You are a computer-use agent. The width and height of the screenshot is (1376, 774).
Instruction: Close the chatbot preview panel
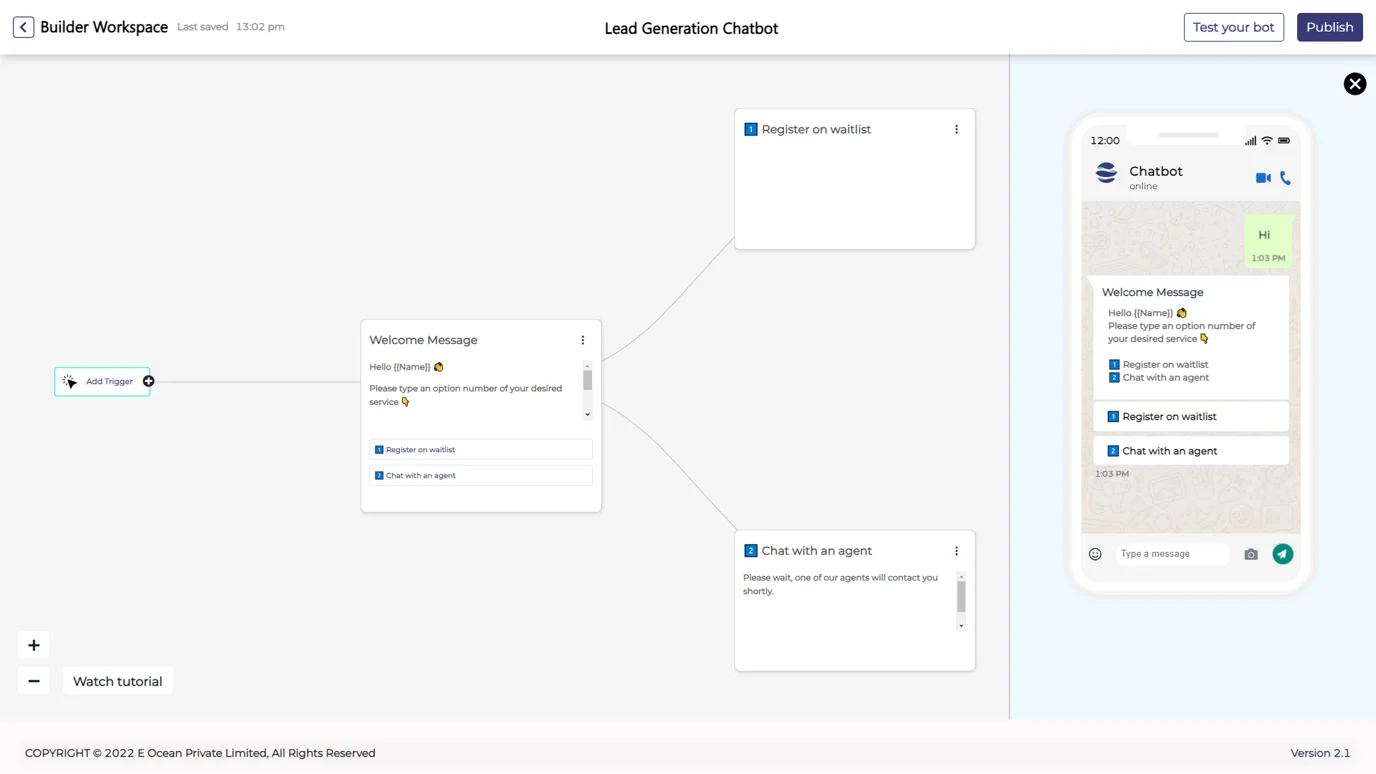click(x=1354, y=84)
